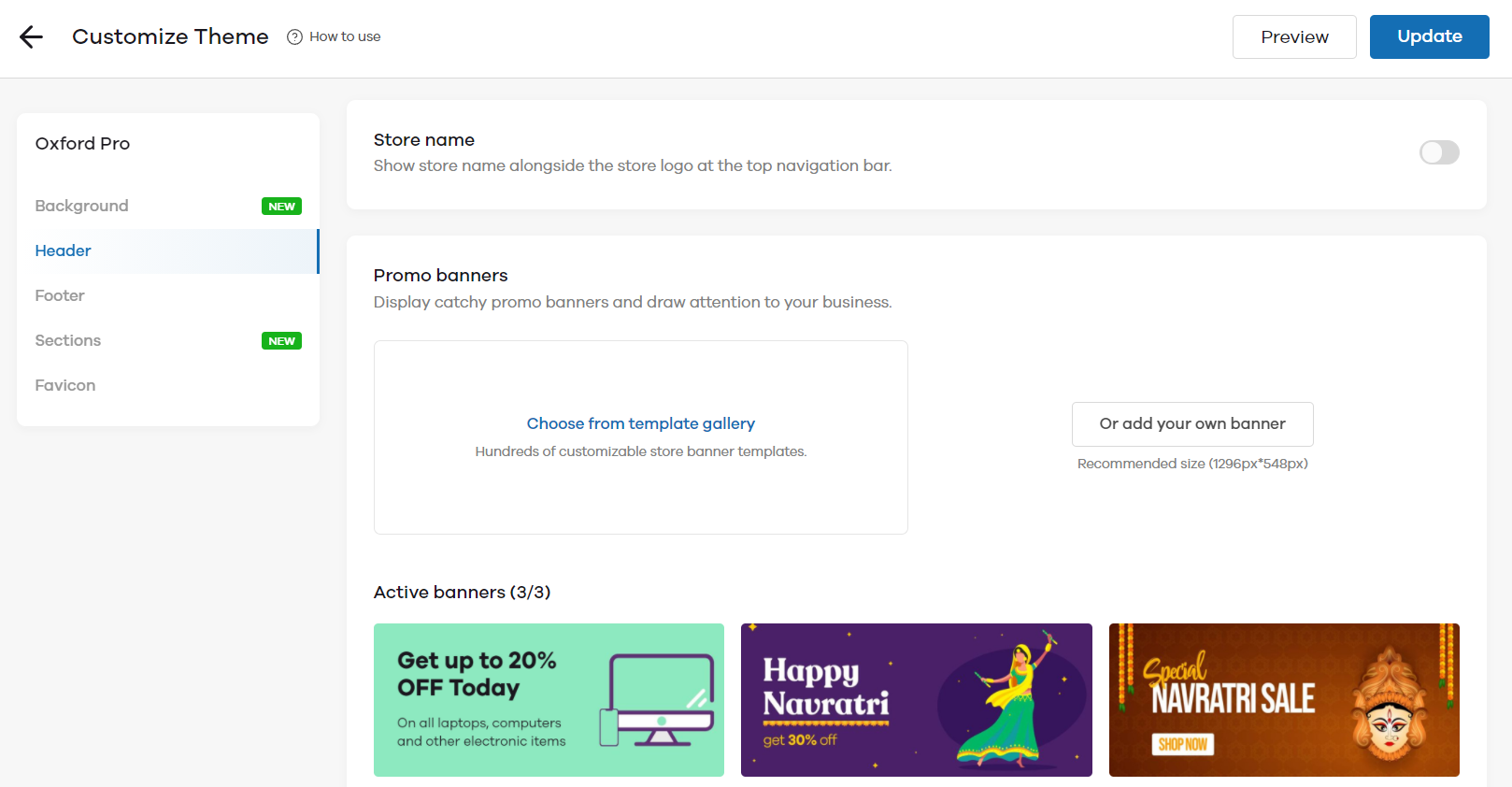Choose from template gallery link
The image size is (1512, 787).
pyautogui.click(x=641, y=423)
